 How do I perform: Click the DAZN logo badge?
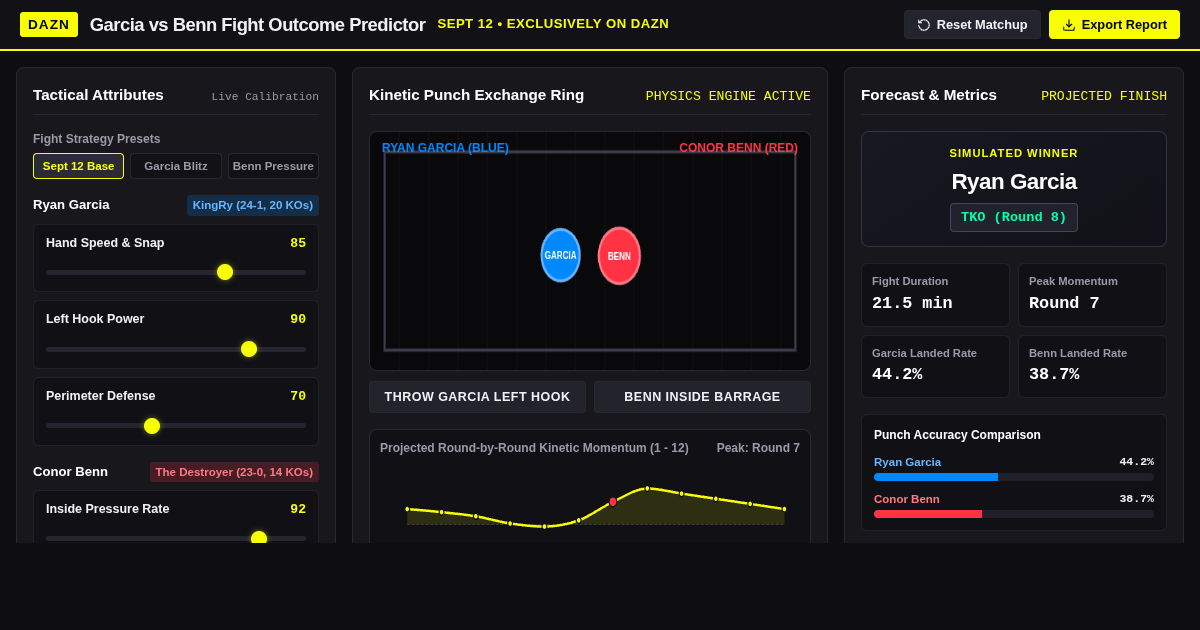tap(49, 24)
